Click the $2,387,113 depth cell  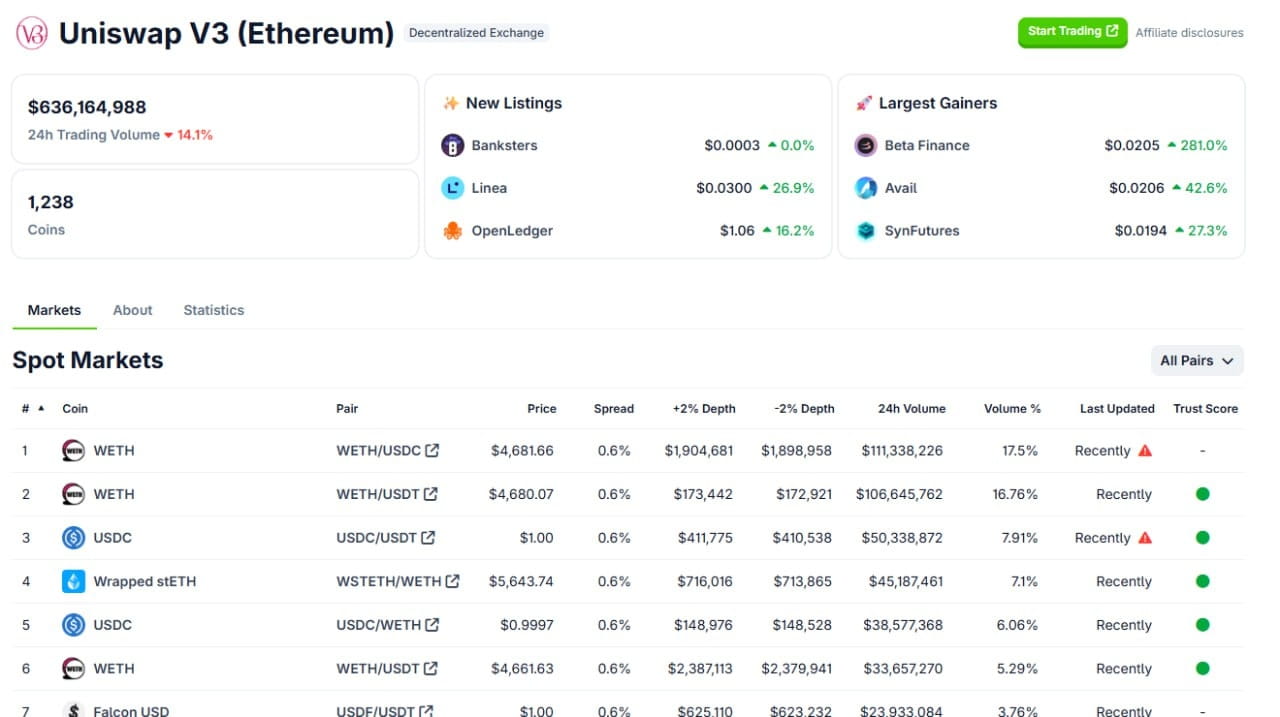tap(699, 668)
